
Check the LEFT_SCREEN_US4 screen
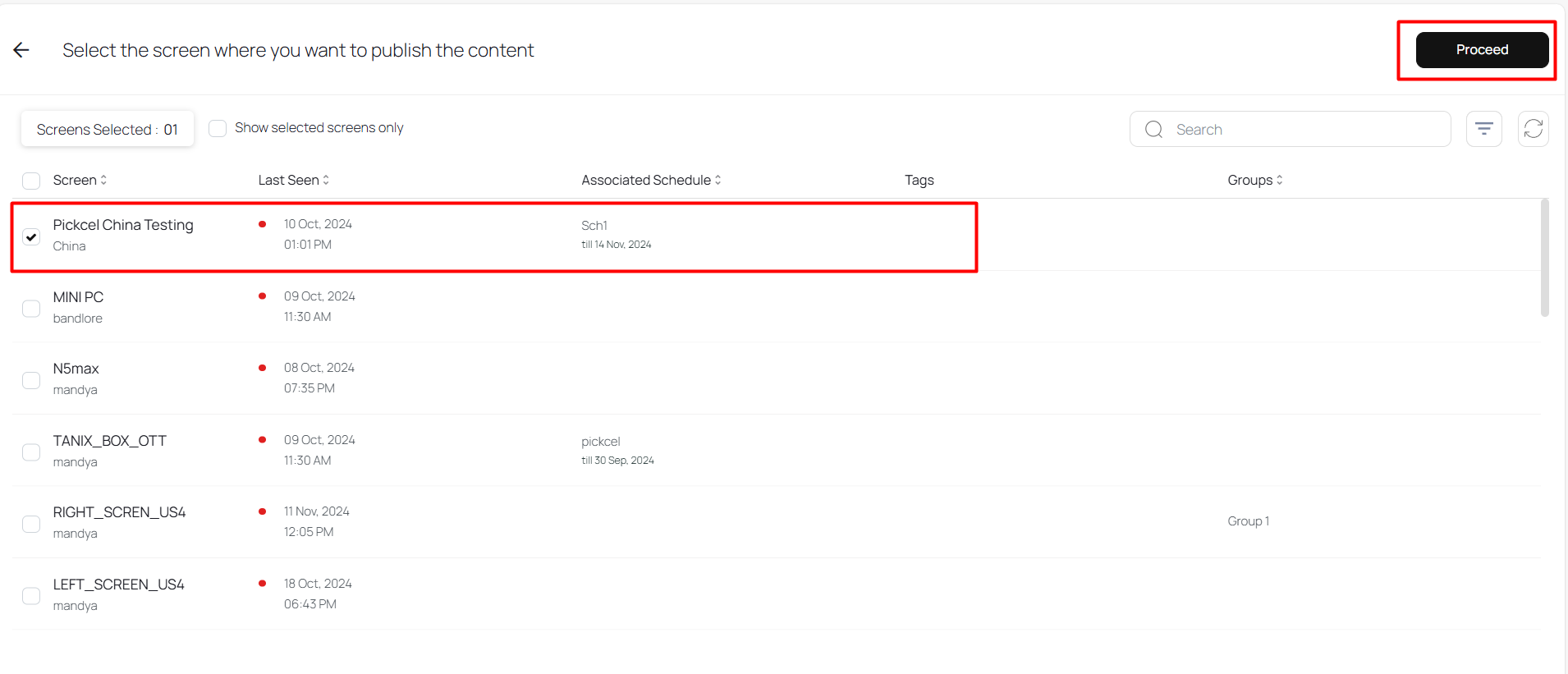tap(31, 596)
